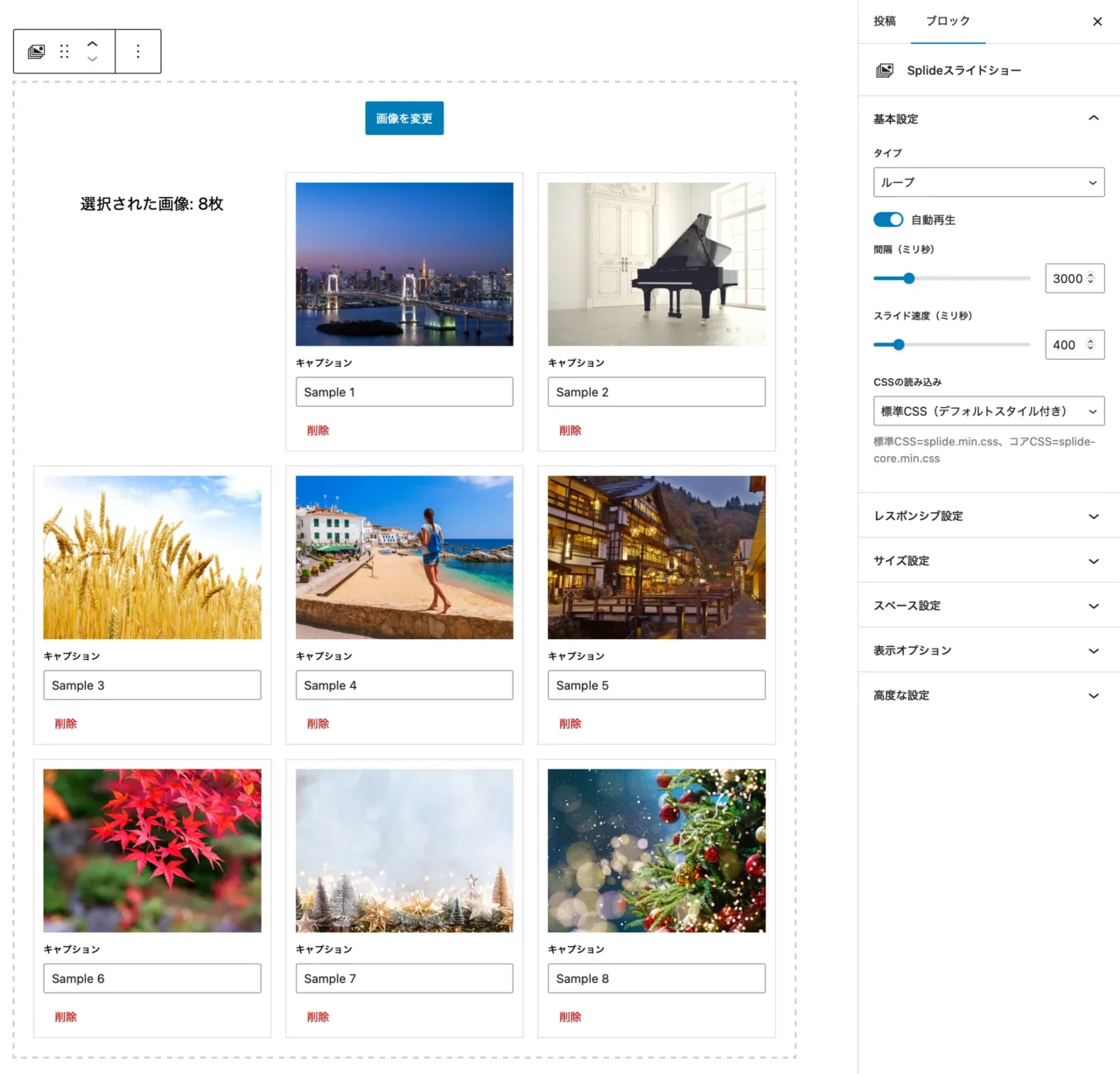Image resolution: width=1120 pixels, height=1074 pixels.
Task: Toggle the 自動再生 autoplay switch
Action: click(888, 220)
